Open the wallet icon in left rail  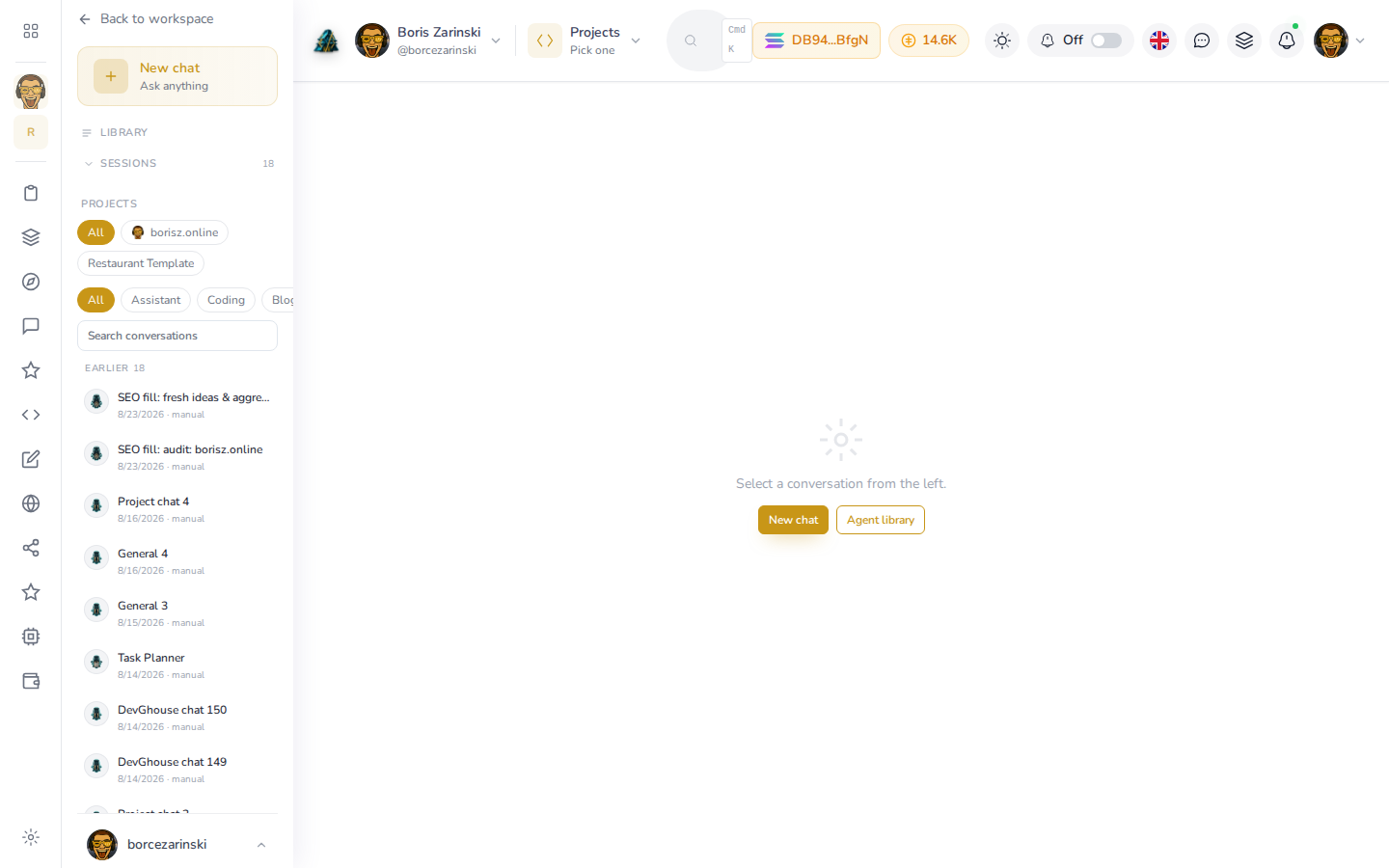[x=31, y=681]
